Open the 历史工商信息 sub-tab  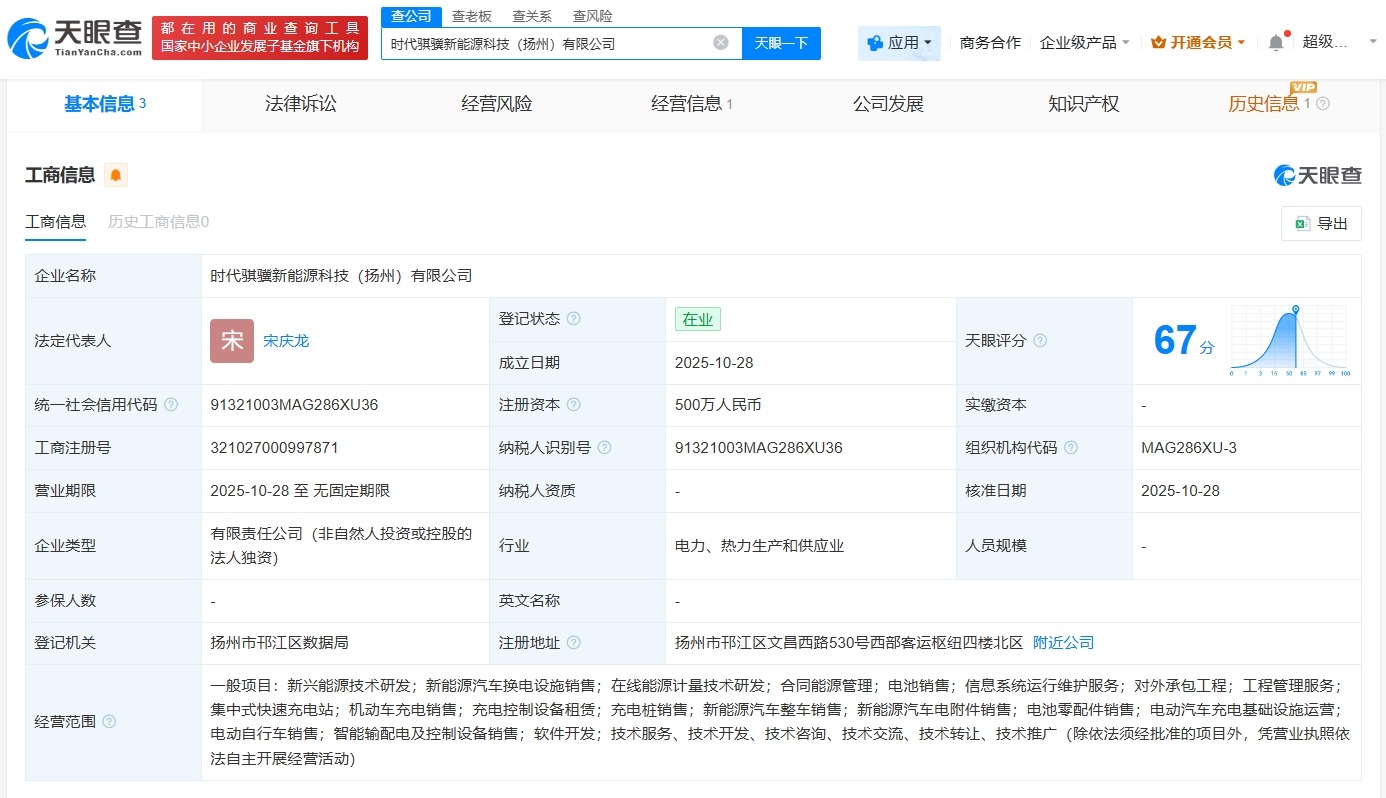click(157, 221)
